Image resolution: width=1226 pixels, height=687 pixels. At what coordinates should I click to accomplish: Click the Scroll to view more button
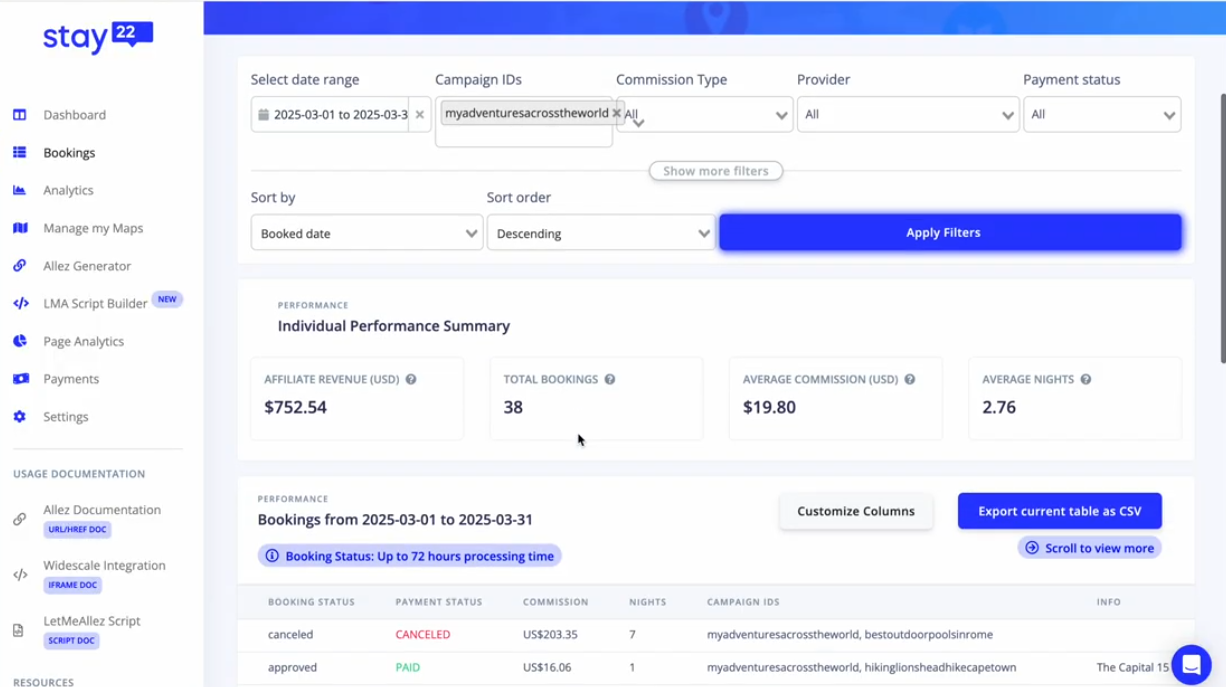(x=1090, y=548)
